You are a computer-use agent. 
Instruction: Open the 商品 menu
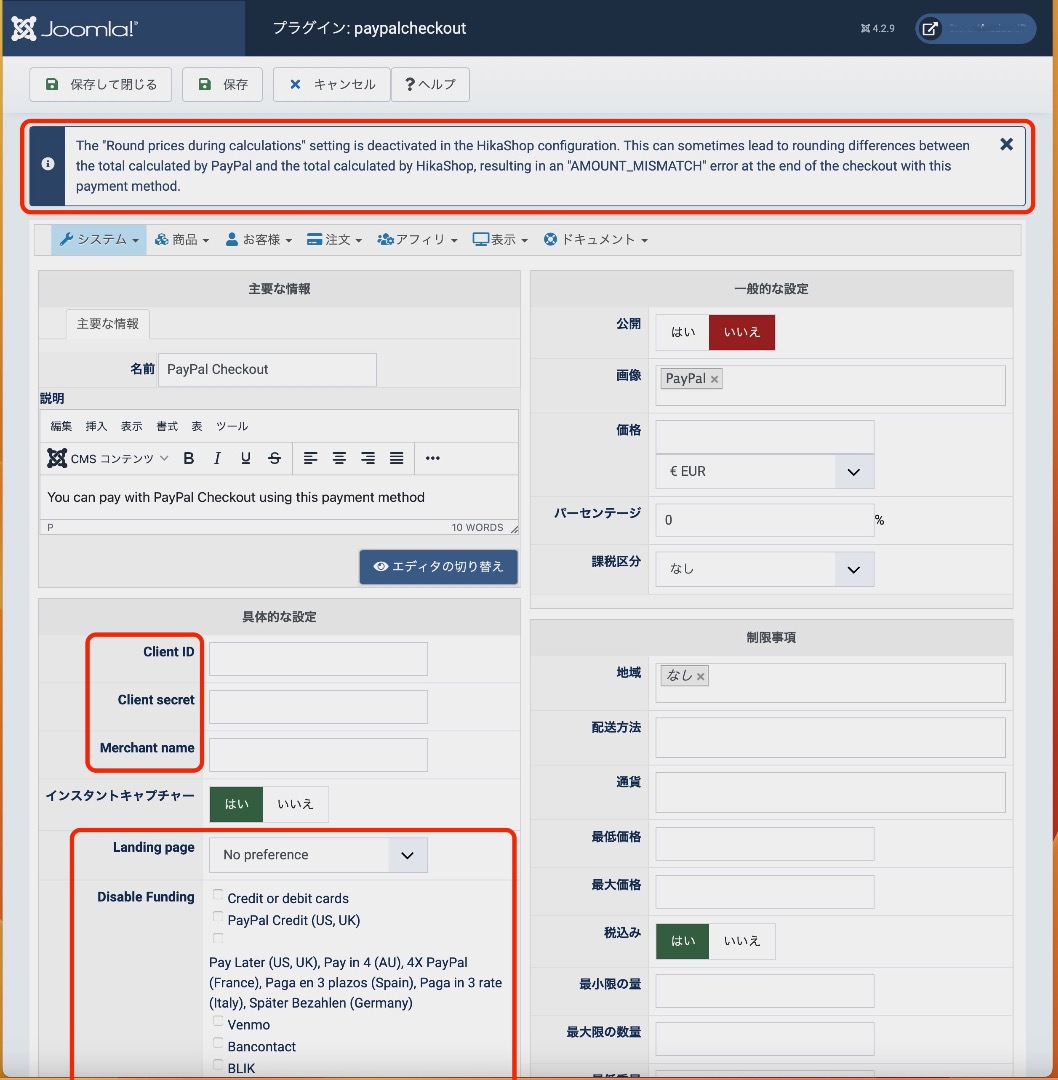182,240
